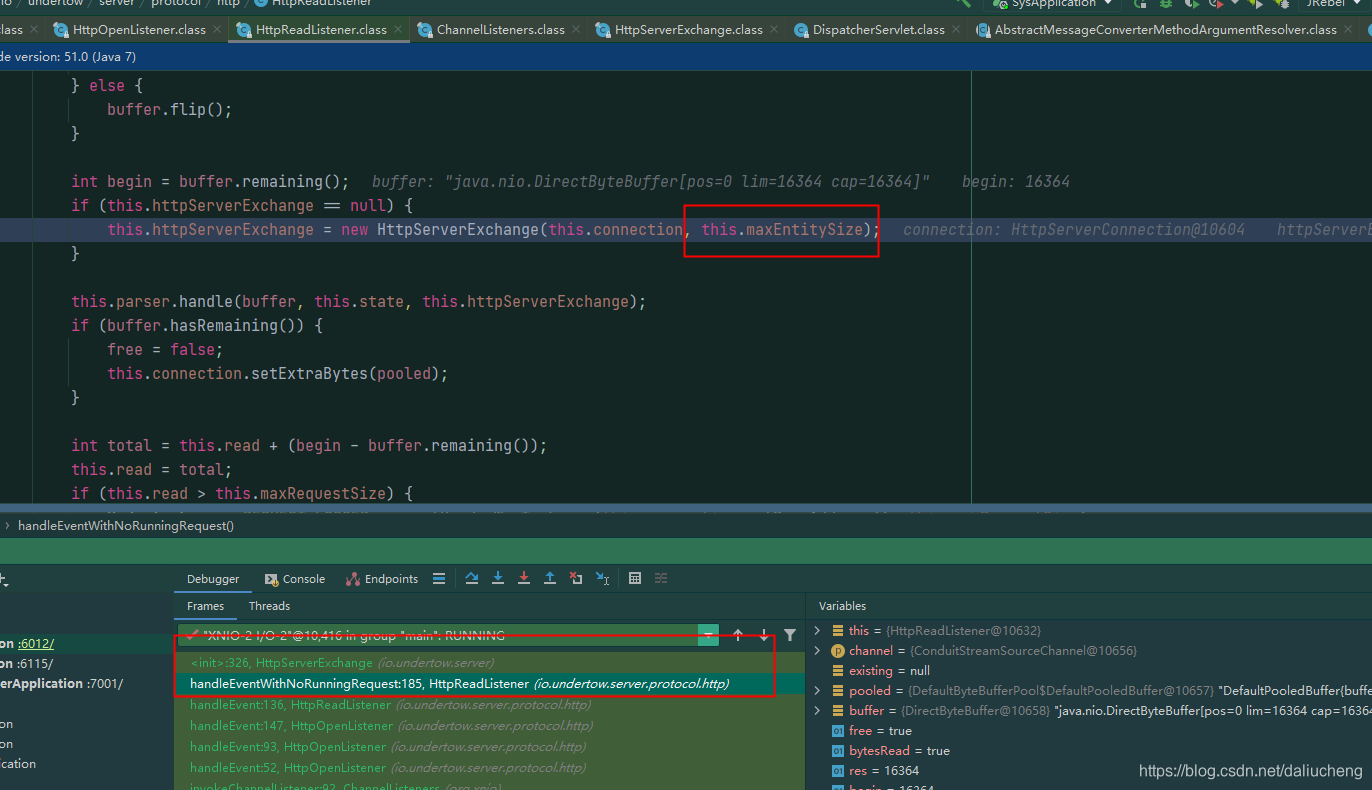Click this.read = total; in code
This screenshot has width=1372, height=790.
151,470
